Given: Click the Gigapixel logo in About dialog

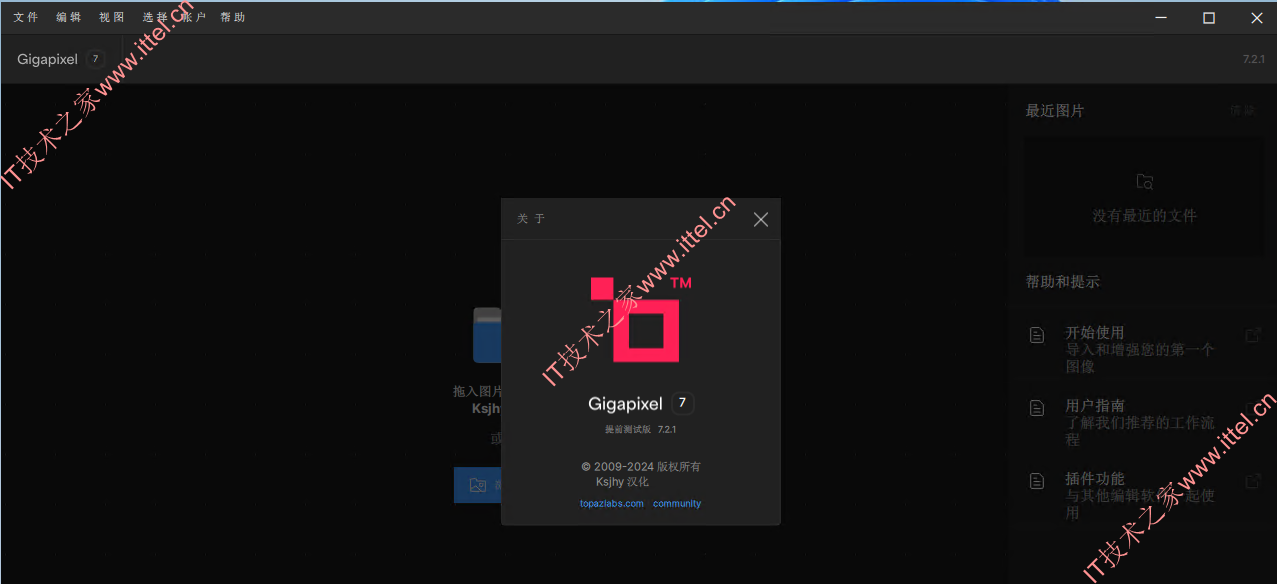Looking at the screenshot, I should tap(640, 319).
